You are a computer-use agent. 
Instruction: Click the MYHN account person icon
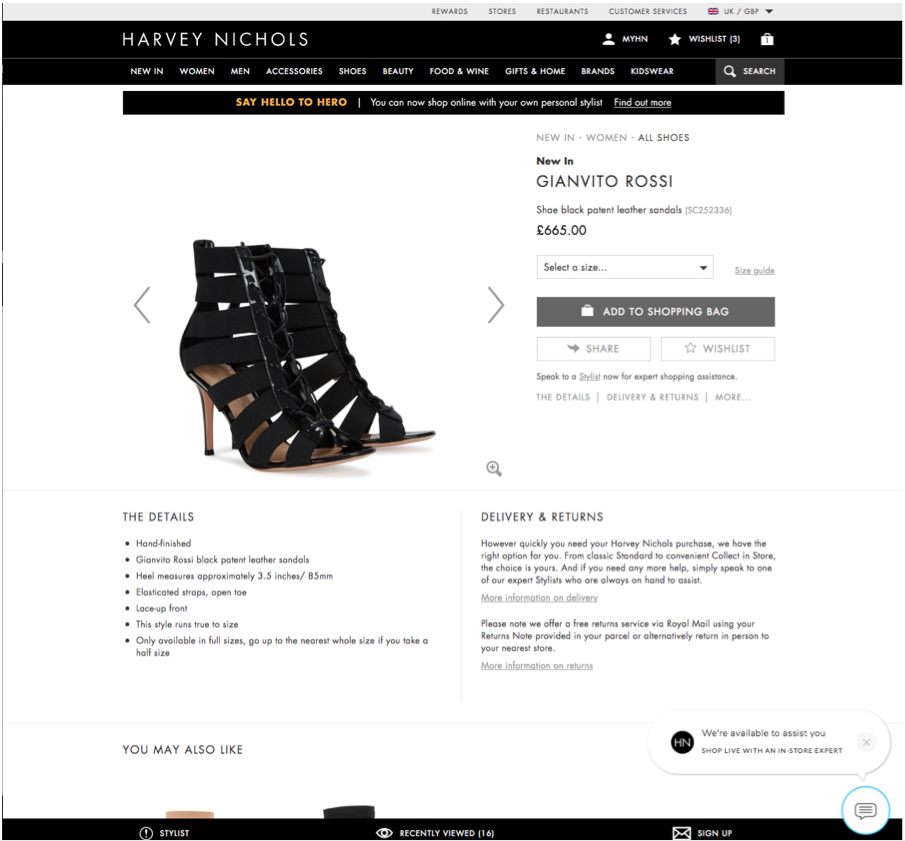[x=608, y=39]
